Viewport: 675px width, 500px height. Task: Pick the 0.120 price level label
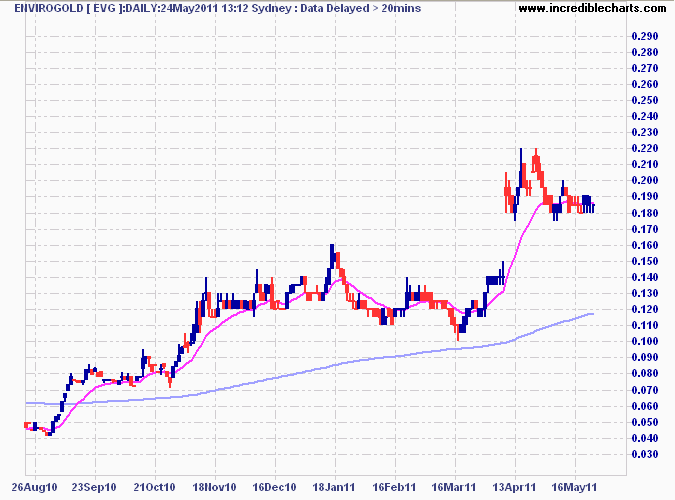click(646, 309)
